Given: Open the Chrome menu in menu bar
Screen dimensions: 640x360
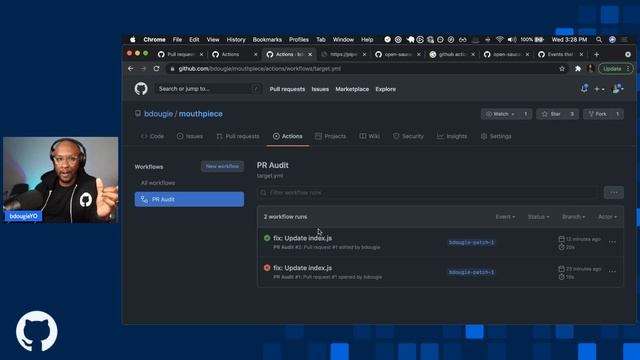Looking at the screenshot, I should click(154, 40).
